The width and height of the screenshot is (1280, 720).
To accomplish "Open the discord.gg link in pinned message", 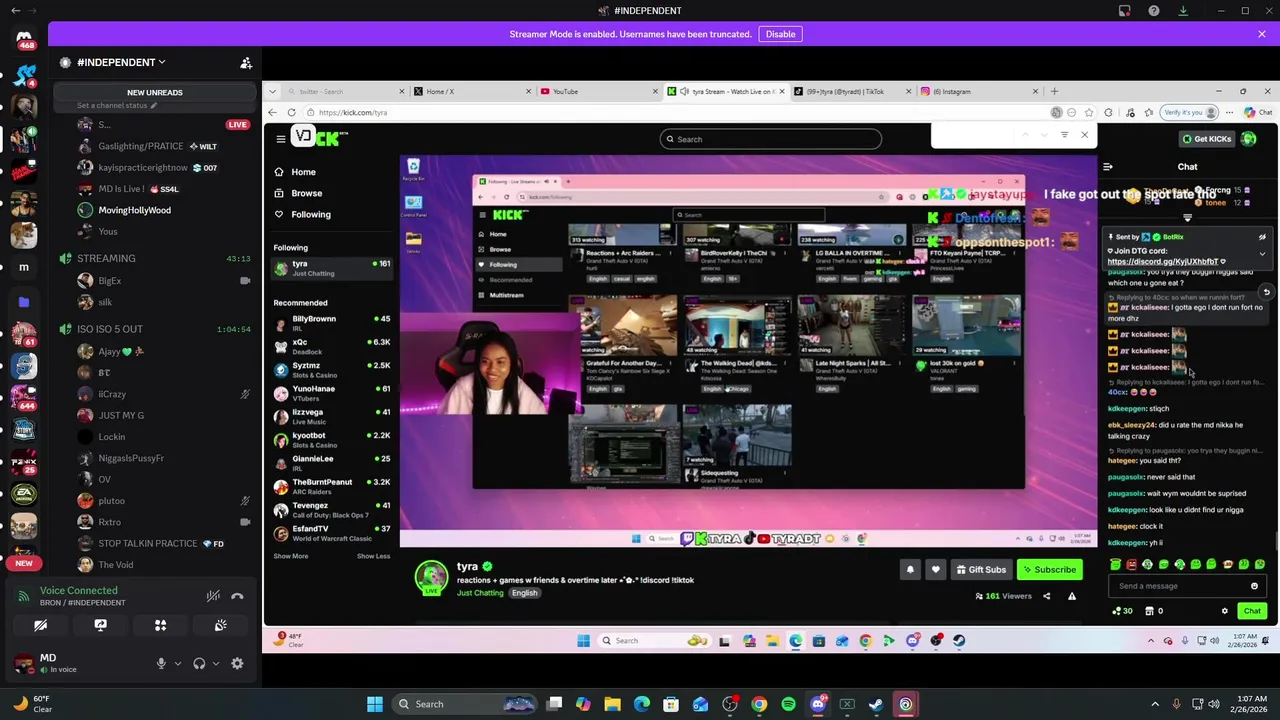I will click(1162, 262).
